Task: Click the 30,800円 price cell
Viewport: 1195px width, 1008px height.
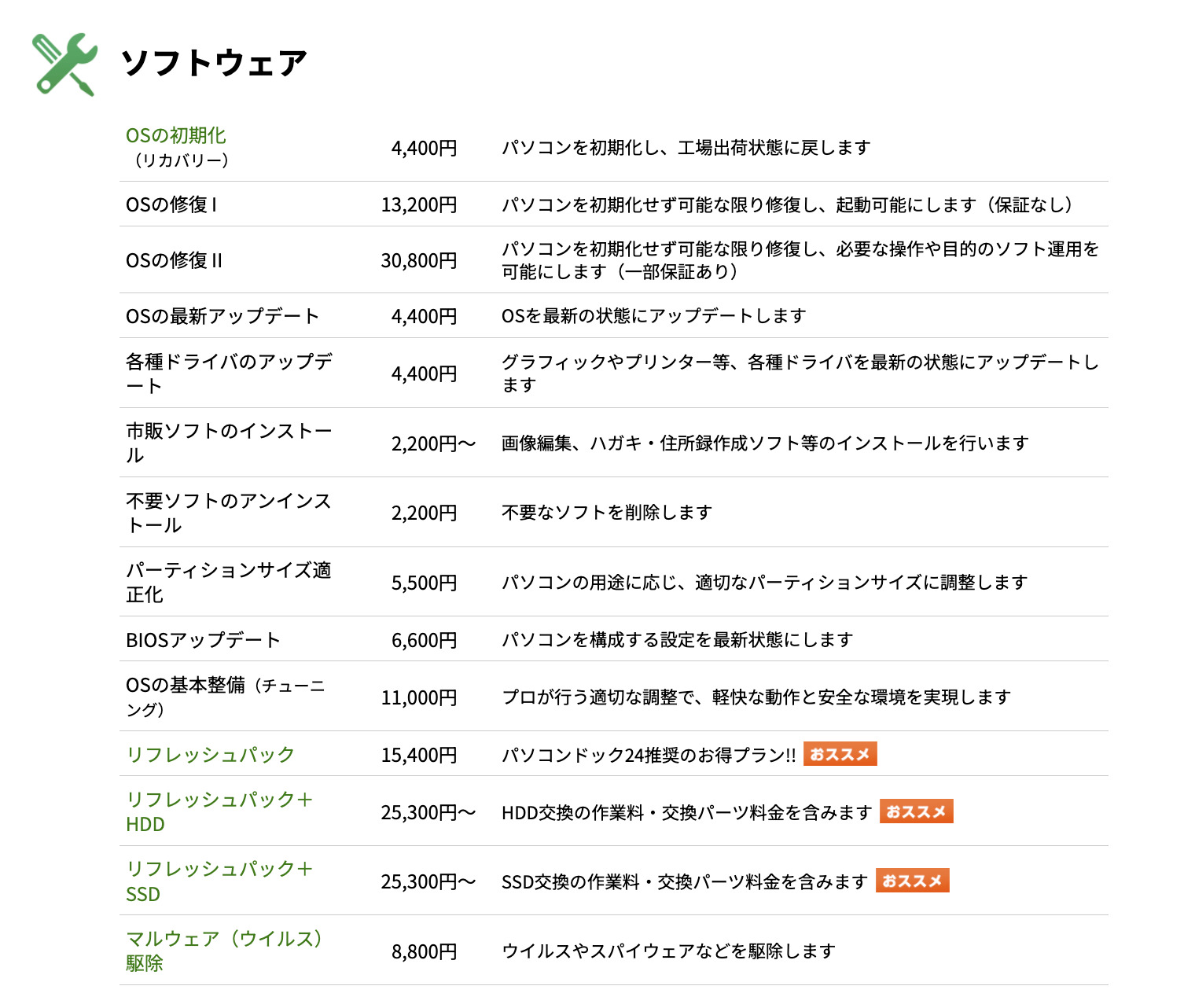Action: click(x=419, y=261)
